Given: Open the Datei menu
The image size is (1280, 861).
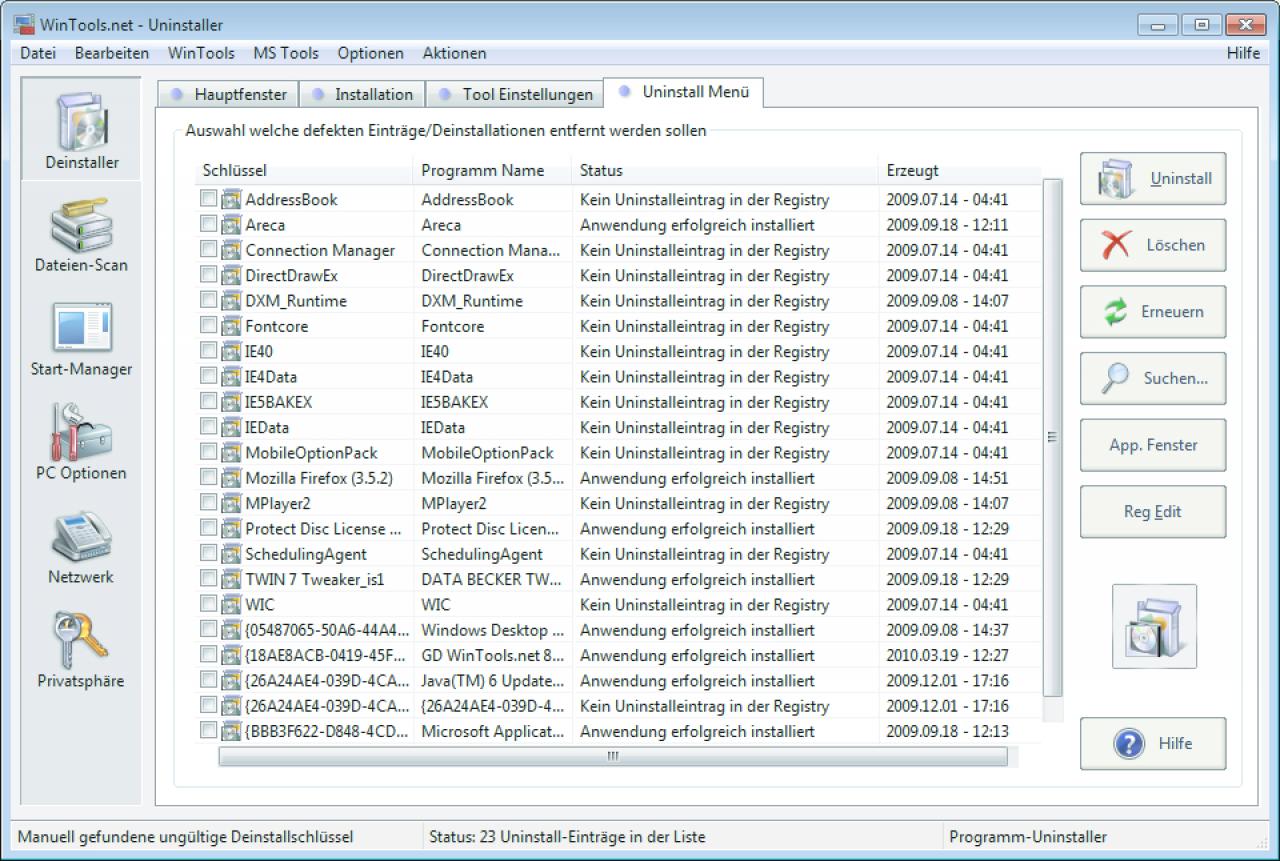Looking at the screenshot, I should 38,53.
